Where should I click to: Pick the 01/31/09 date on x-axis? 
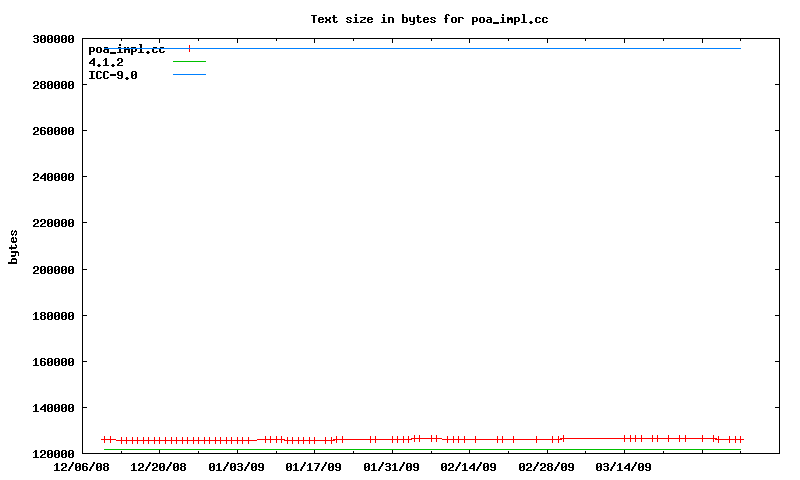click(392, 467)
